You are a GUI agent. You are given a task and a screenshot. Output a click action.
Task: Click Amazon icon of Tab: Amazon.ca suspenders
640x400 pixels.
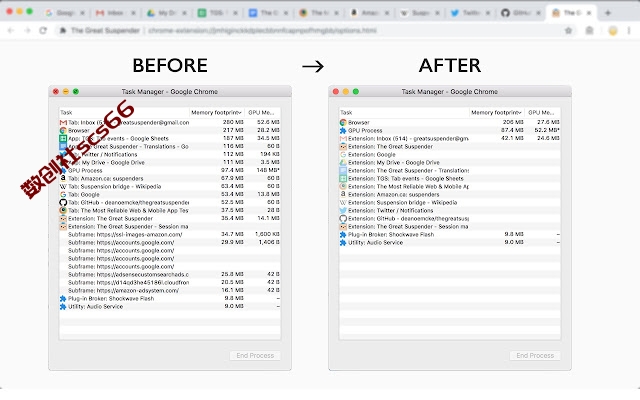coord(63,178)
